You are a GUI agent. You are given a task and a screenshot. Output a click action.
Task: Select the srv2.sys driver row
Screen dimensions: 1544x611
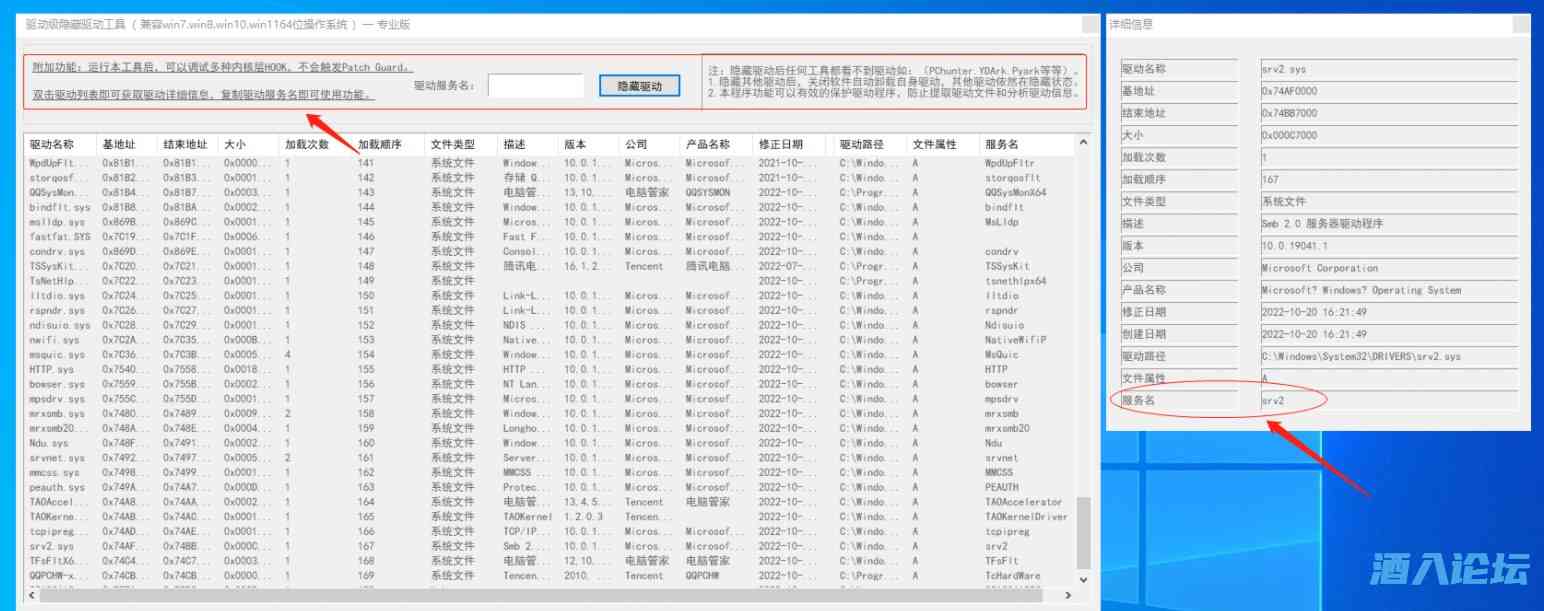(x=52, y=547)
